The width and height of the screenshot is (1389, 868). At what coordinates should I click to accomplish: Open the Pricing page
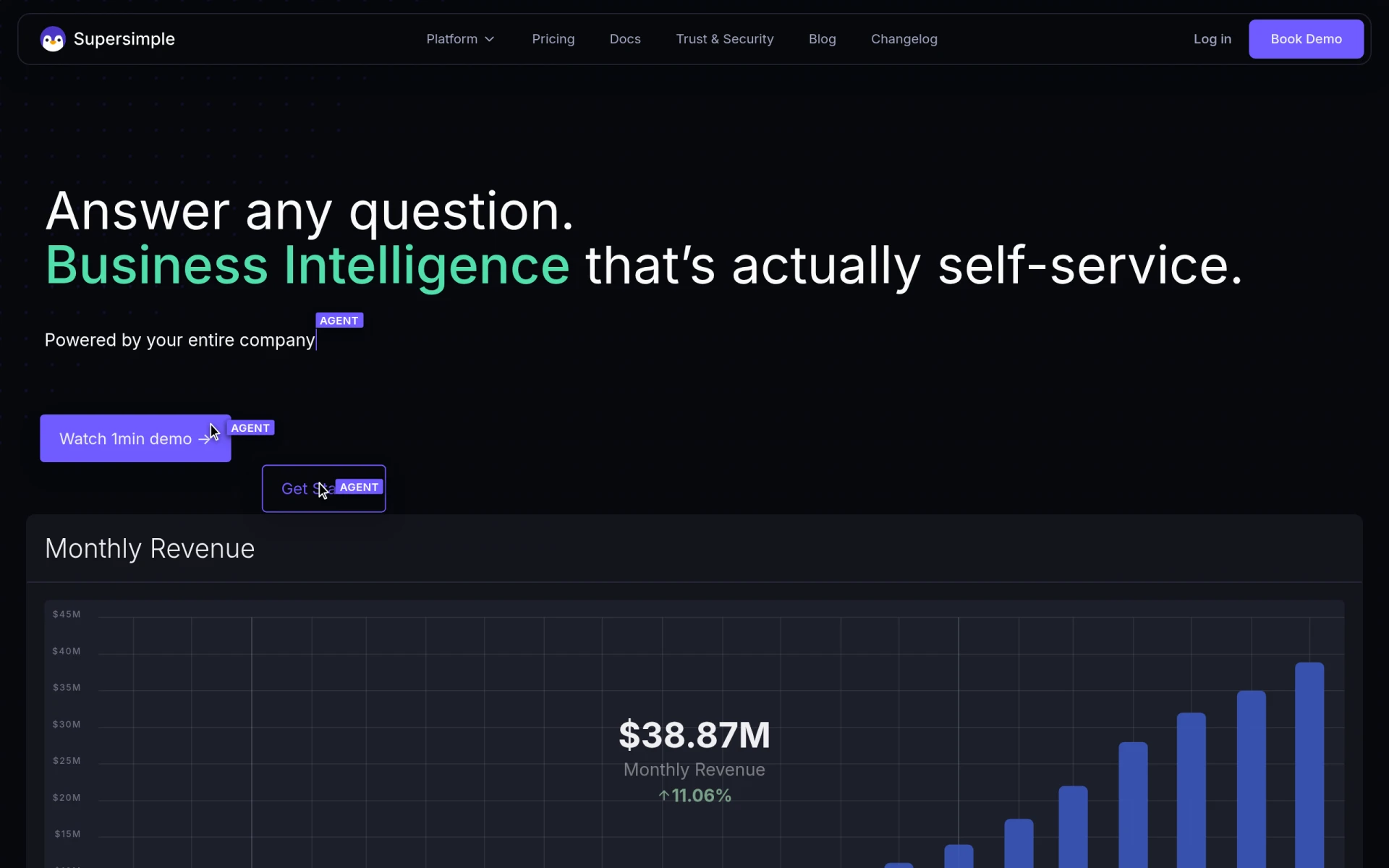pos(553,39)
